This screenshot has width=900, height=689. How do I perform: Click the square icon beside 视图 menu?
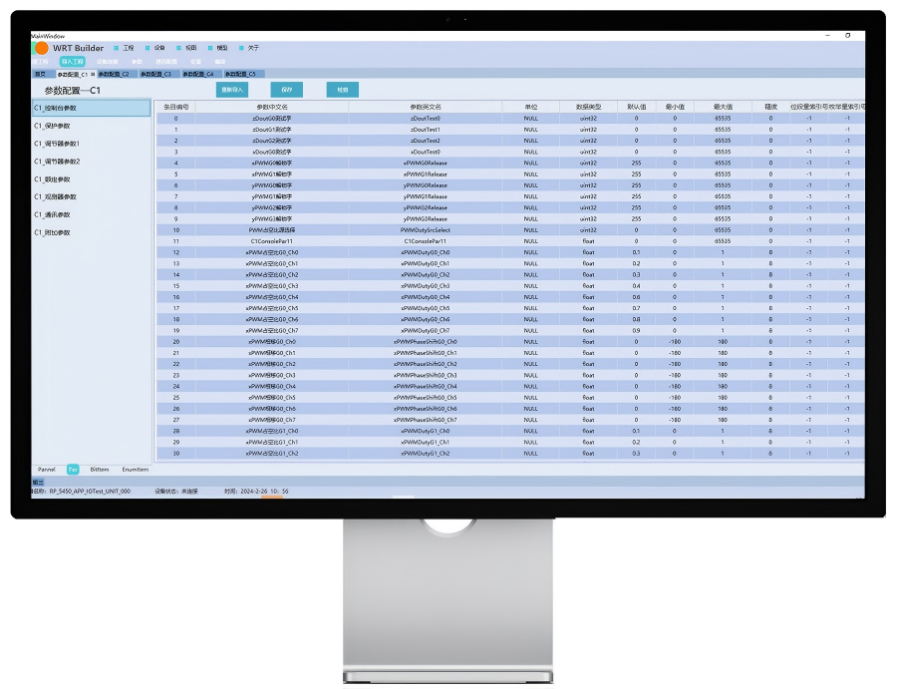(x=179, y=48)
